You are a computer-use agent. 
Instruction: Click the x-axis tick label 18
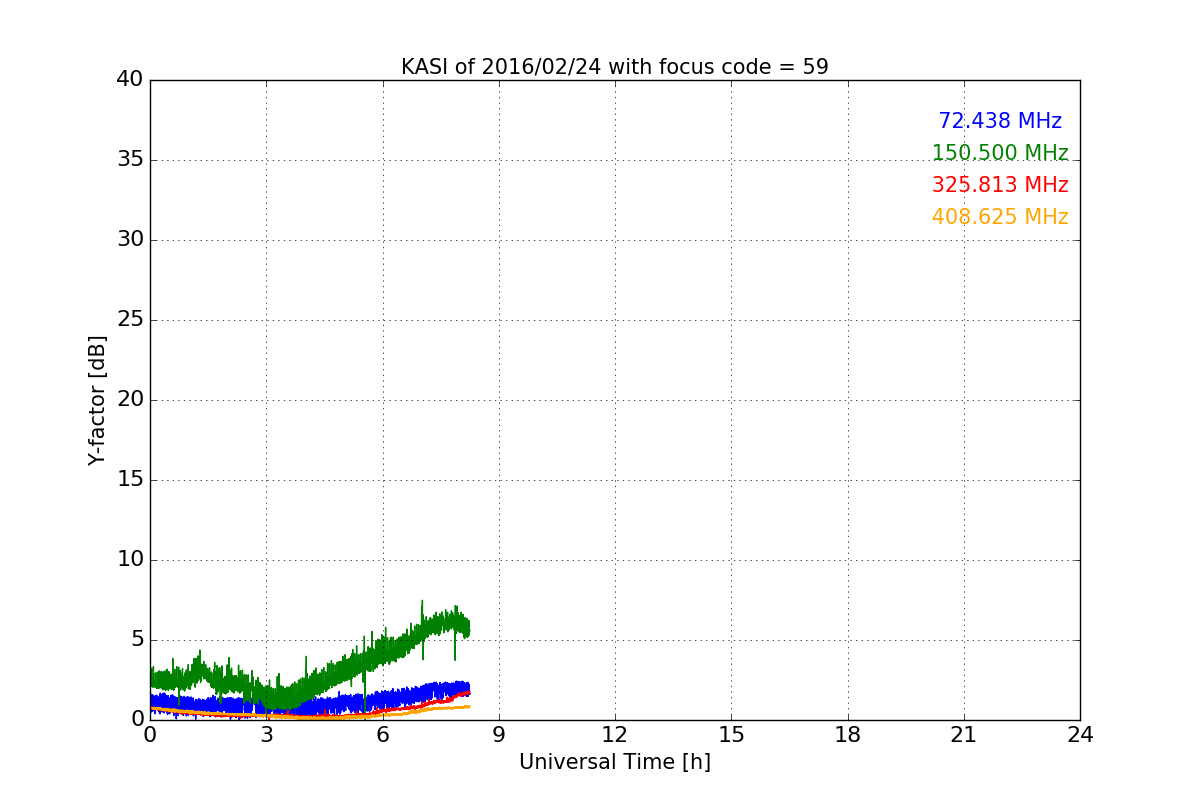(x=847, y=735)
